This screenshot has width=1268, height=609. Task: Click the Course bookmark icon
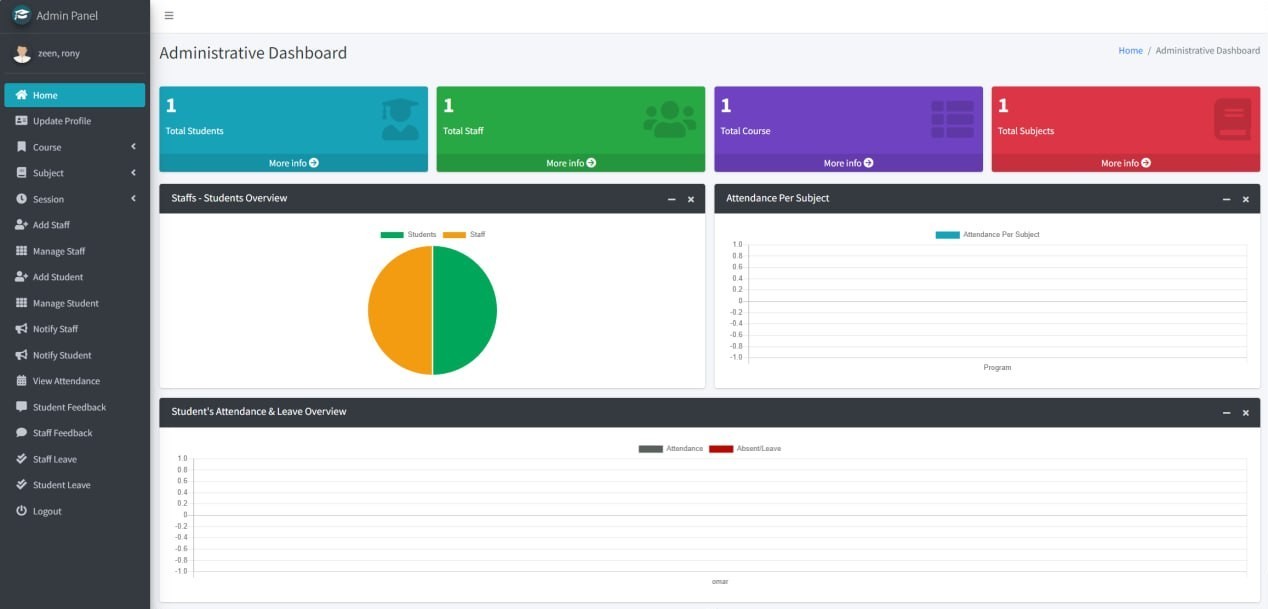(21, 147)
